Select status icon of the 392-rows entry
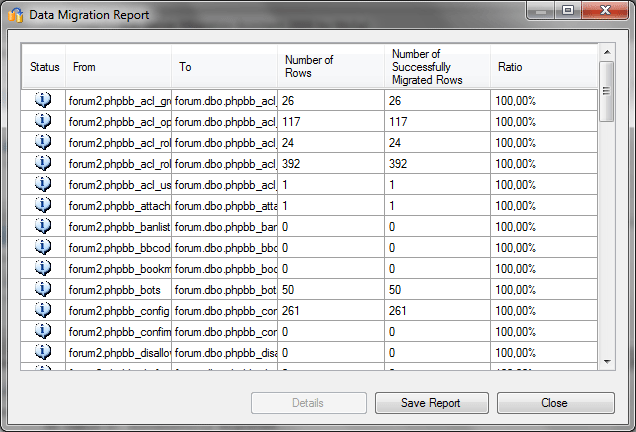This screenshot has height=432, width=636. [43, 163]
